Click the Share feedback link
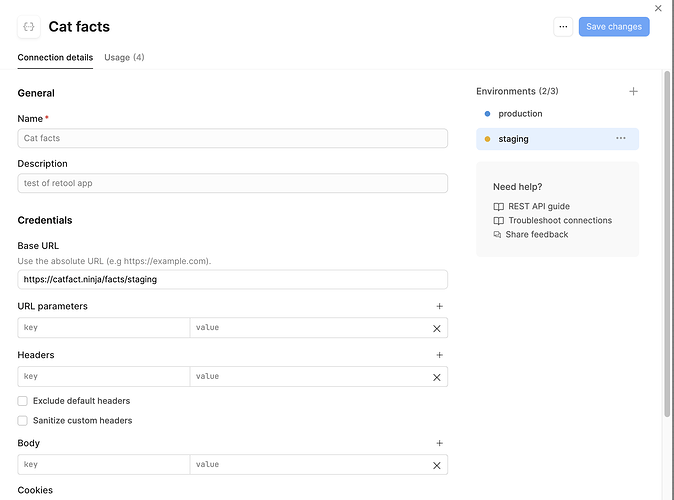This screenshot has height=500, width=674. click(536, 234)
